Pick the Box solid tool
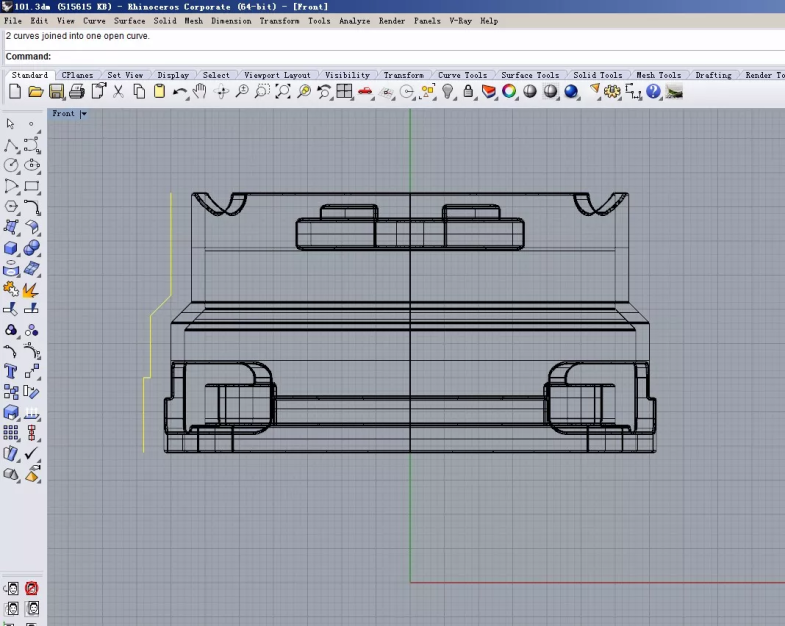785x626 pixels. tap(11, 248)
